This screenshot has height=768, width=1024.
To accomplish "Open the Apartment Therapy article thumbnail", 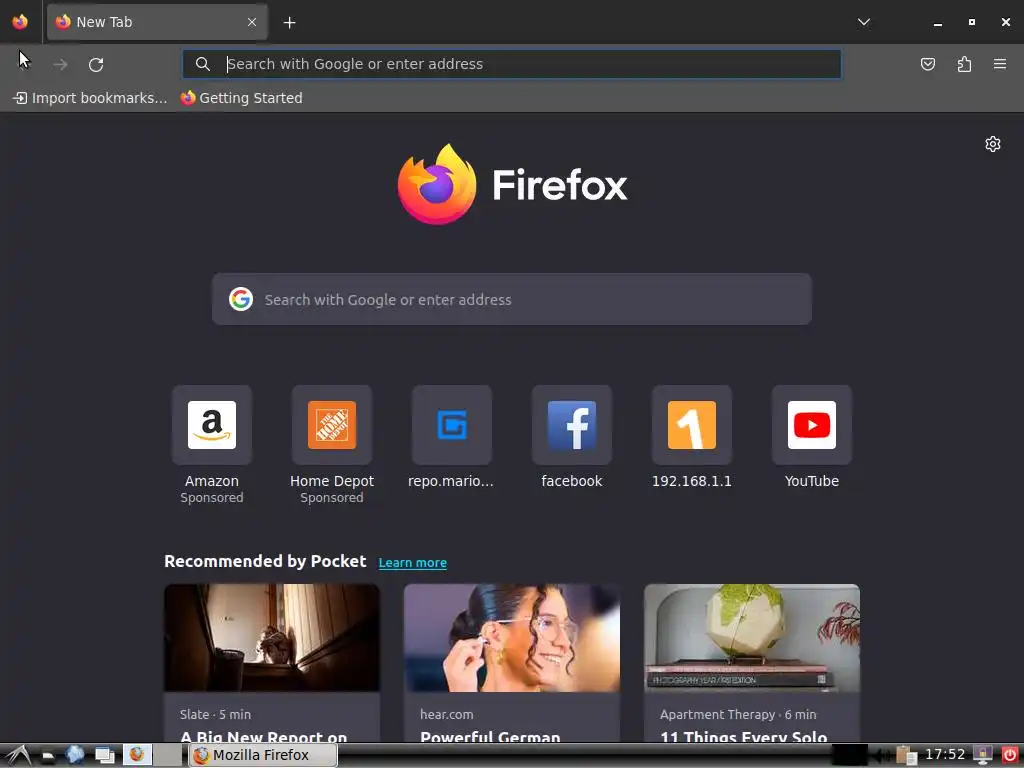I will click(x=752, y=638).
